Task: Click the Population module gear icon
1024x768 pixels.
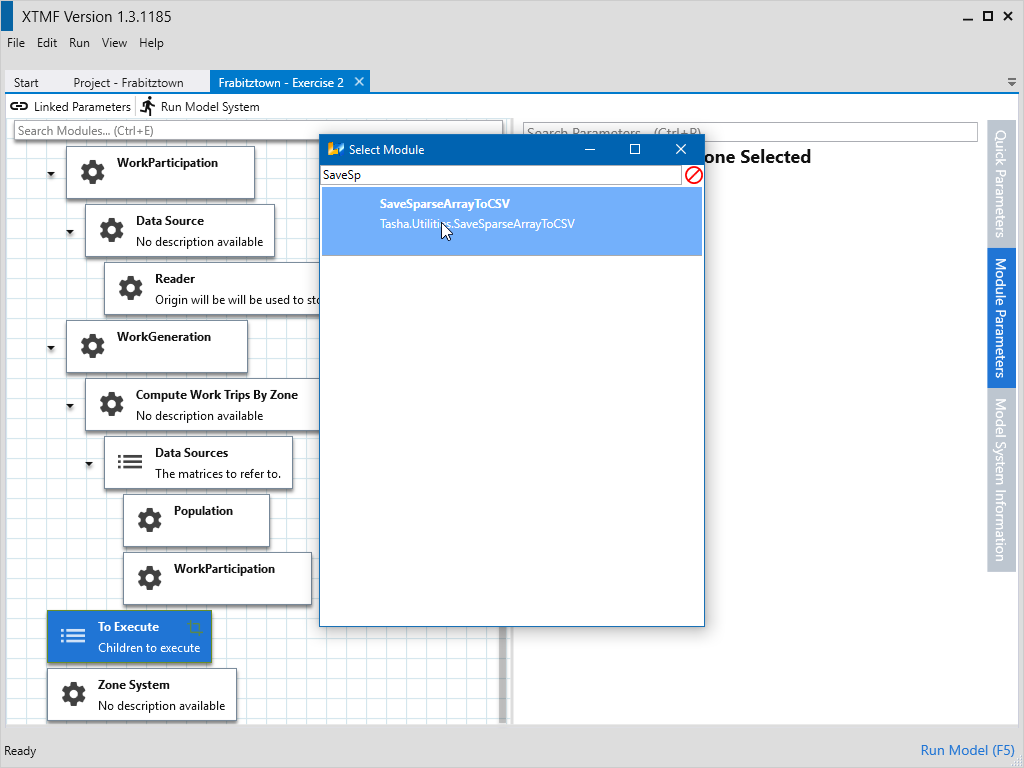Action: [x=149, y=520]
